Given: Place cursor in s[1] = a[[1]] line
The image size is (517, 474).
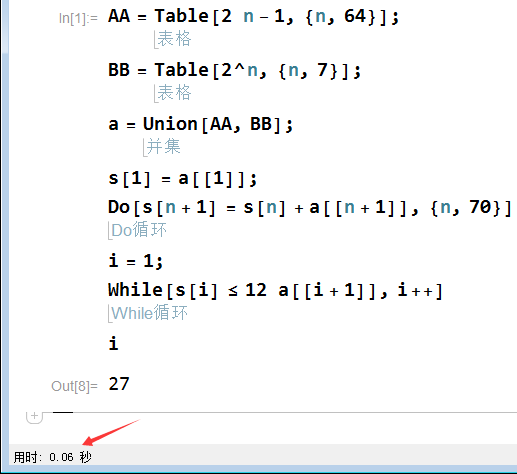Looking at the screenshot, I should coord(183,179).
